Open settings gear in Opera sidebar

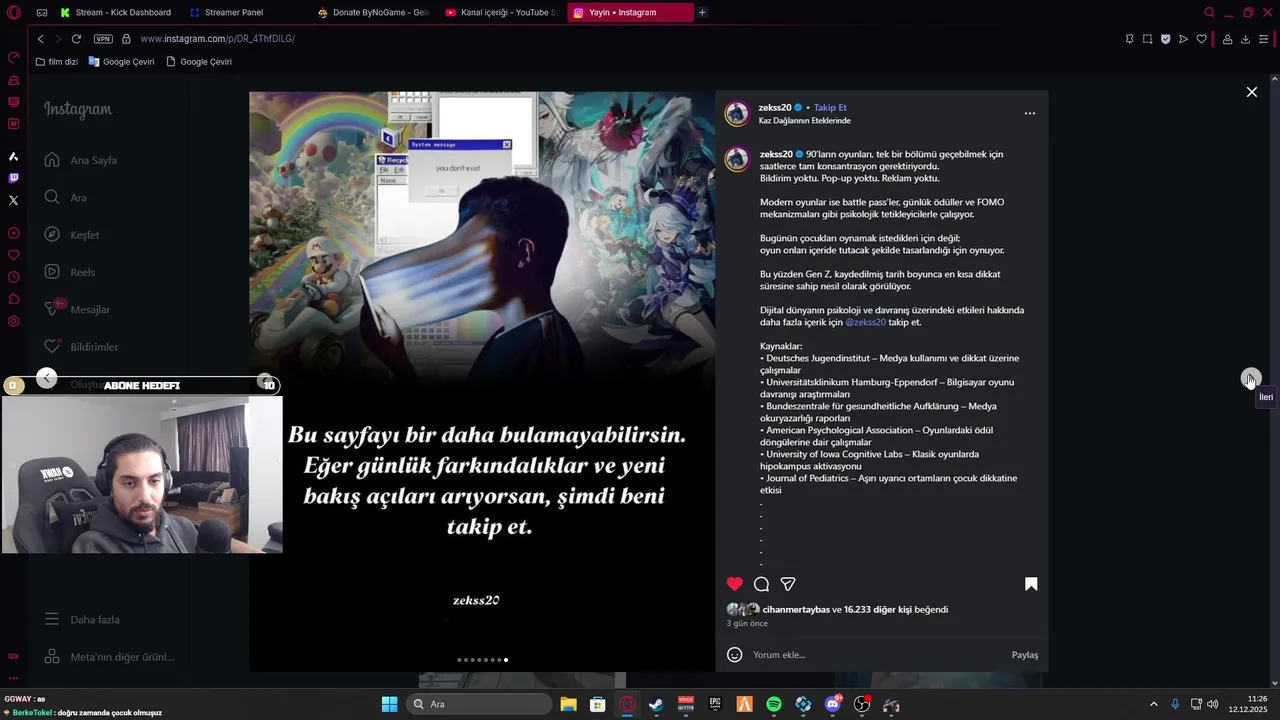click(13, 321)
